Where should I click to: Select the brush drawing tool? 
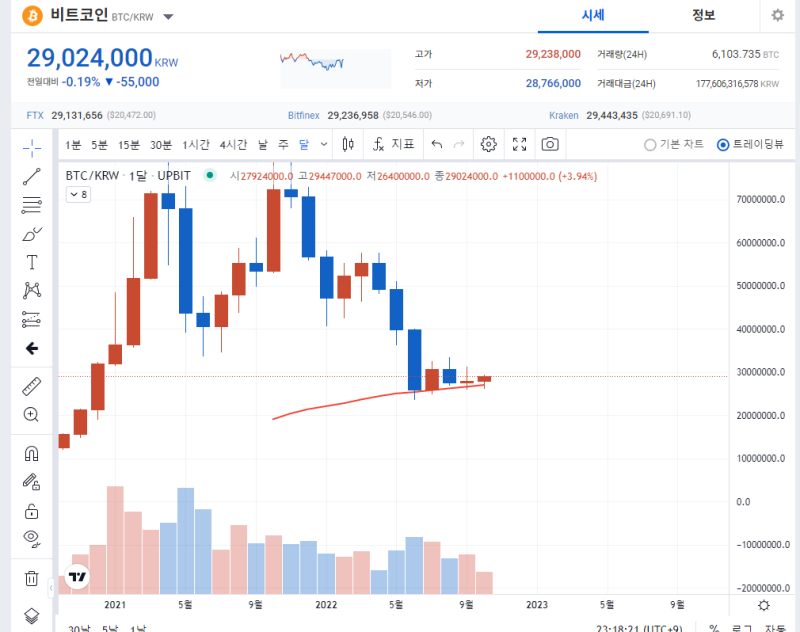(32, 234)
